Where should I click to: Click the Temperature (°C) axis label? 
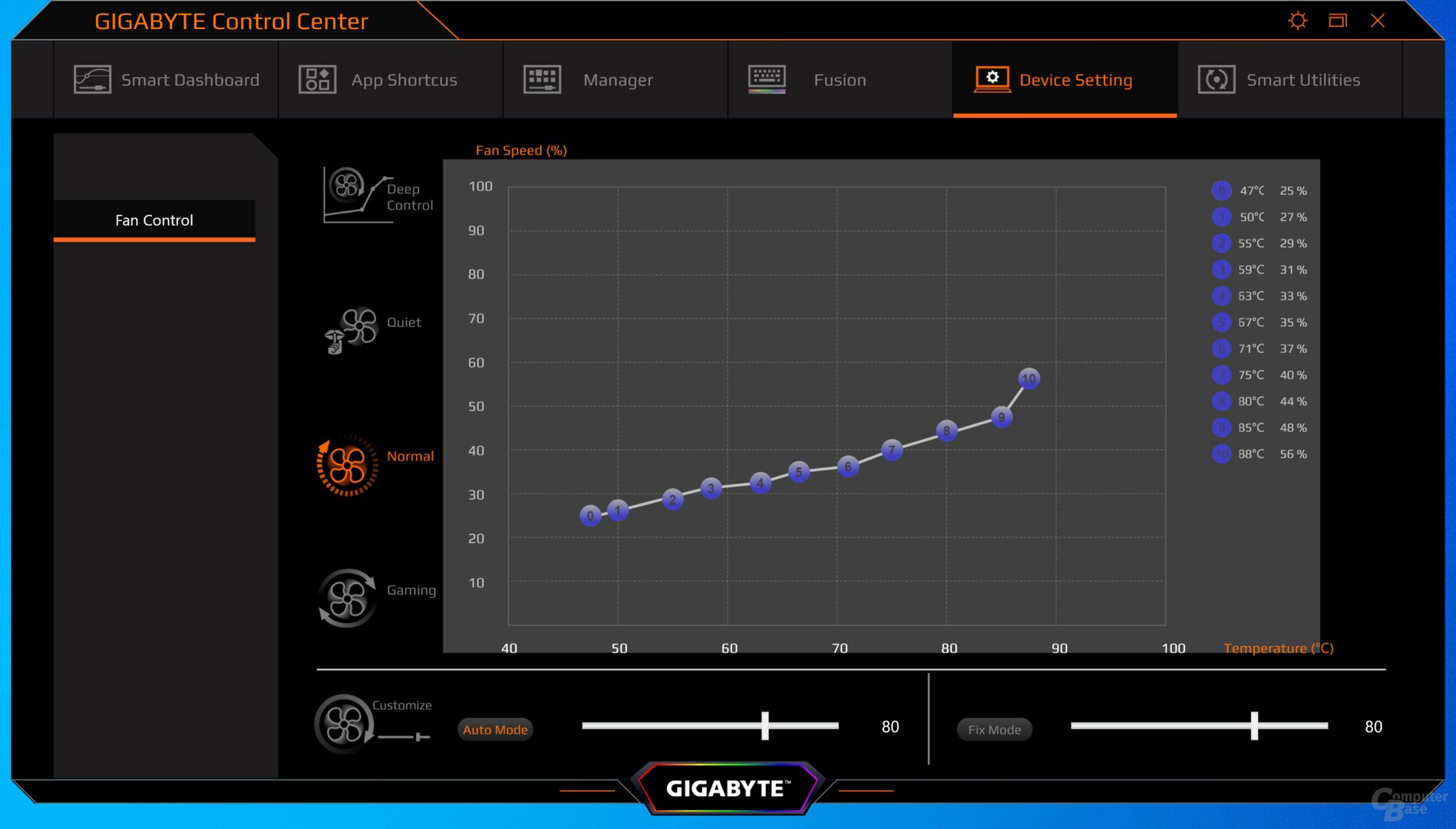(1279, 649)
